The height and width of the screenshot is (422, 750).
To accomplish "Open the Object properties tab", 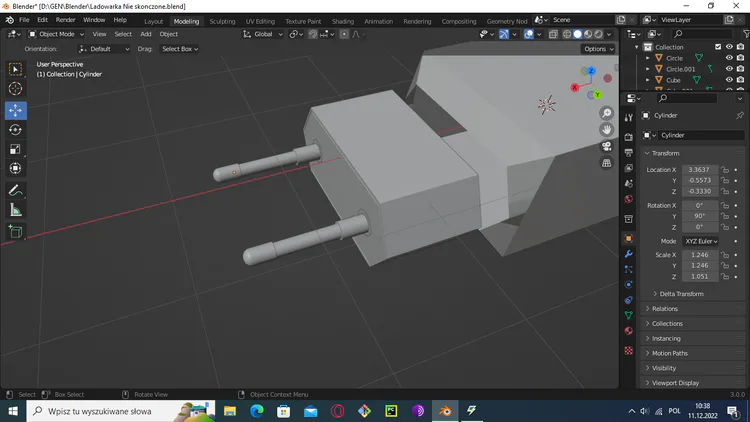I will tap(629, 238).
